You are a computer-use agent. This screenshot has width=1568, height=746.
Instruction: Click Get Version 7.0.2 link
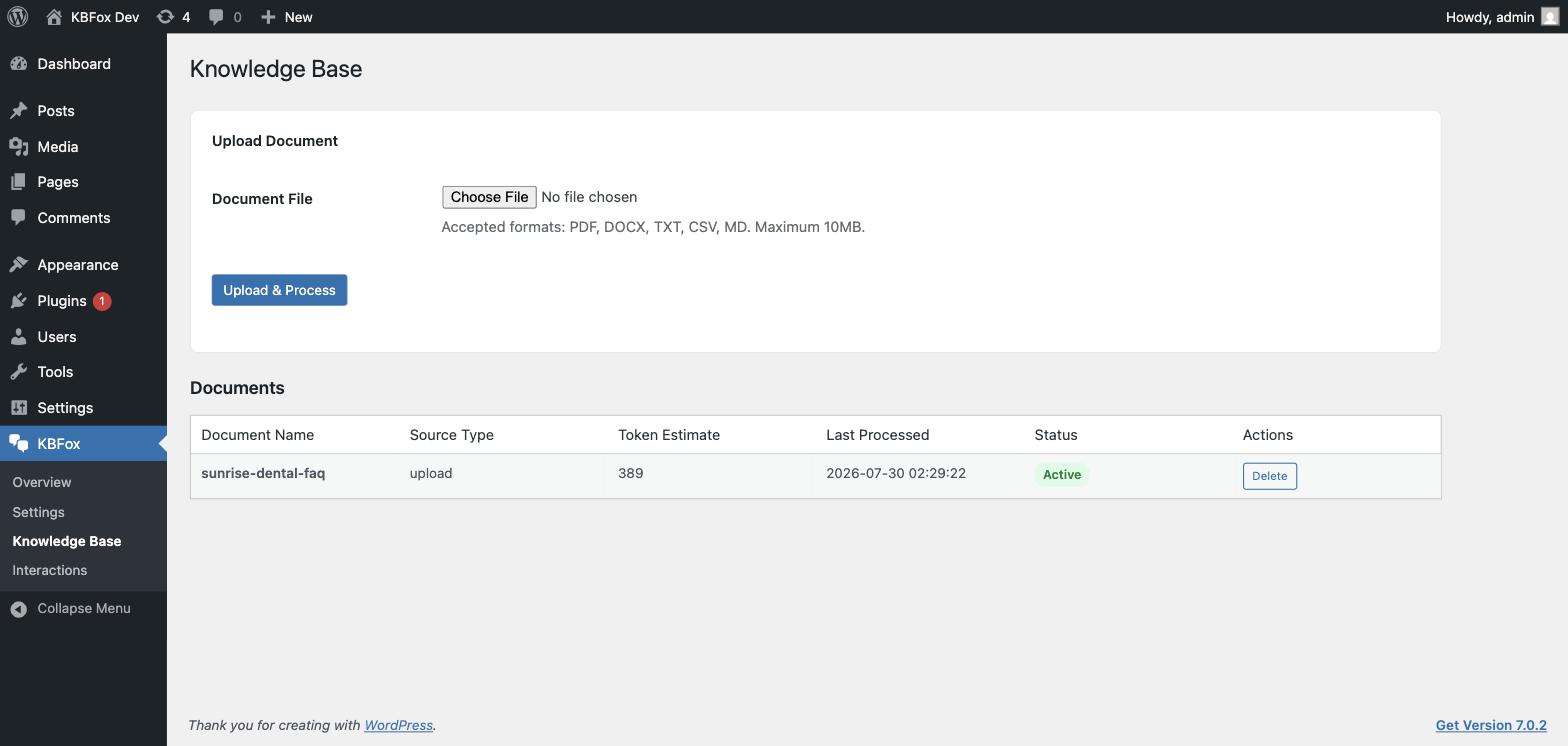tap(1491, 725)
